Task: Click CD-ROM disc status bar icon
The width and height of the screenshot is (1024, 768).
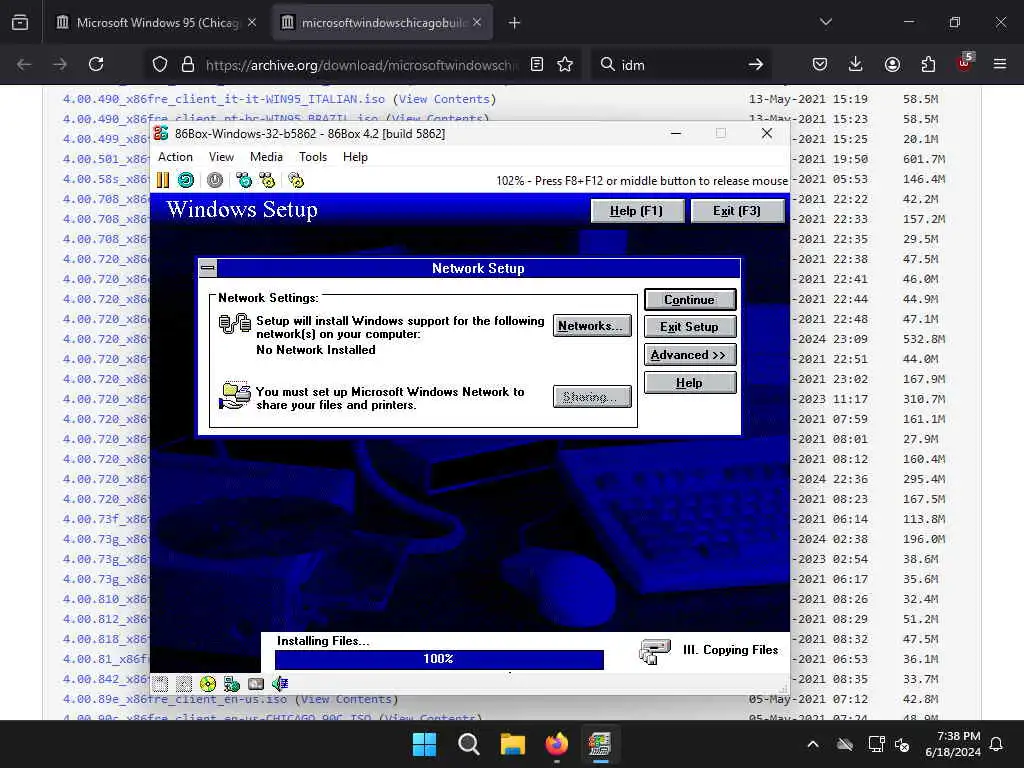Action: 208,684
